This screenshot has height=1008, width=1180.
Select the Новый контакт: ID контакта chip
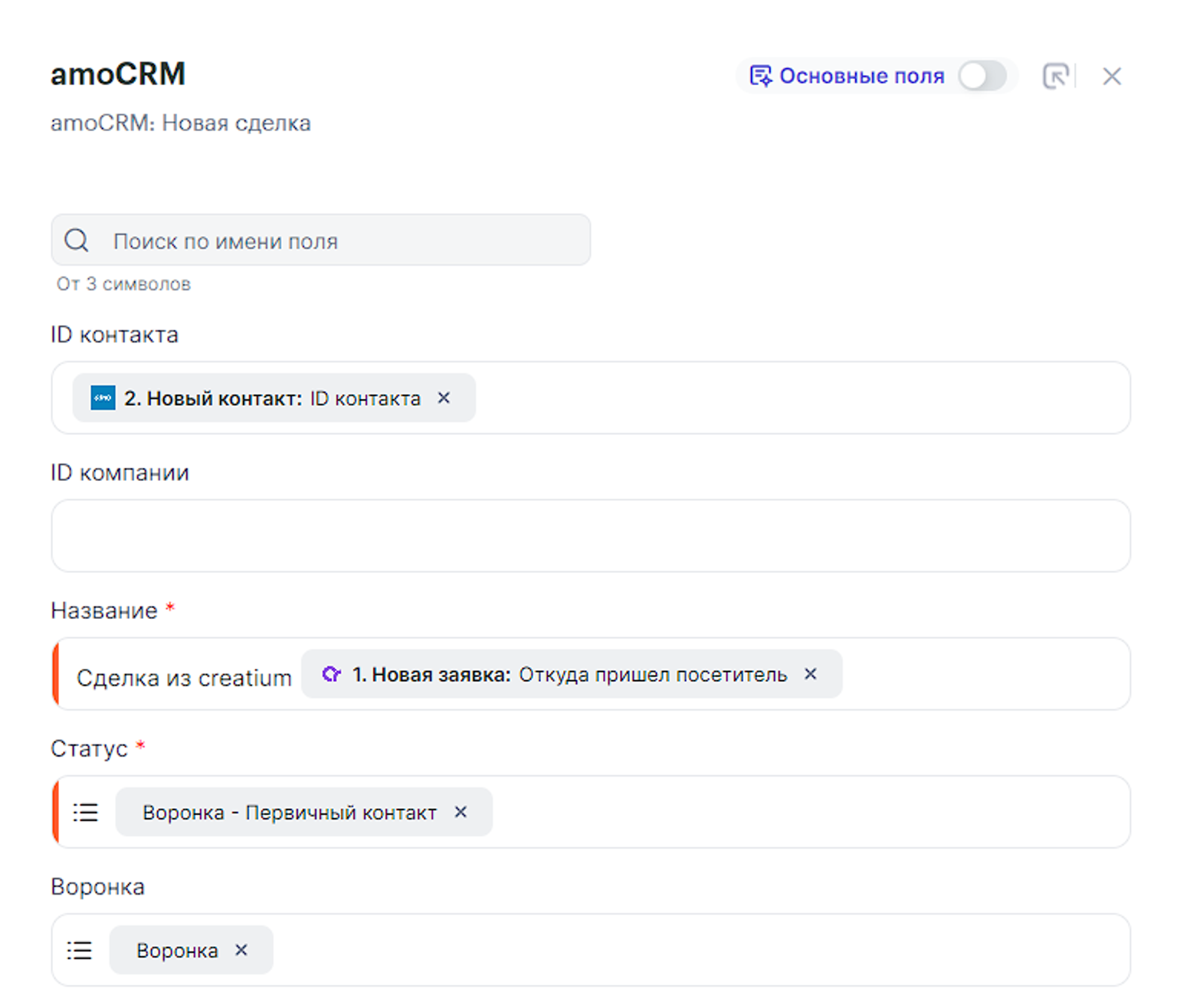coord(272,398)
